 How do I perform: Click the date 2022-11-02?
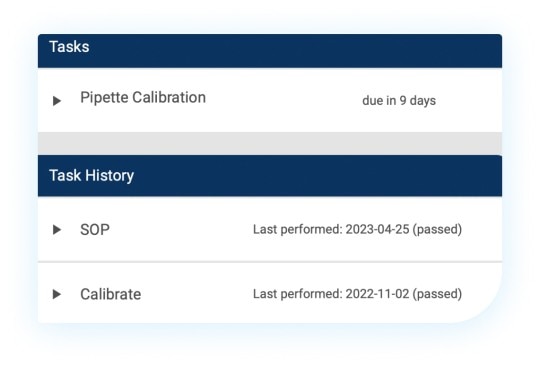[377, 294]
